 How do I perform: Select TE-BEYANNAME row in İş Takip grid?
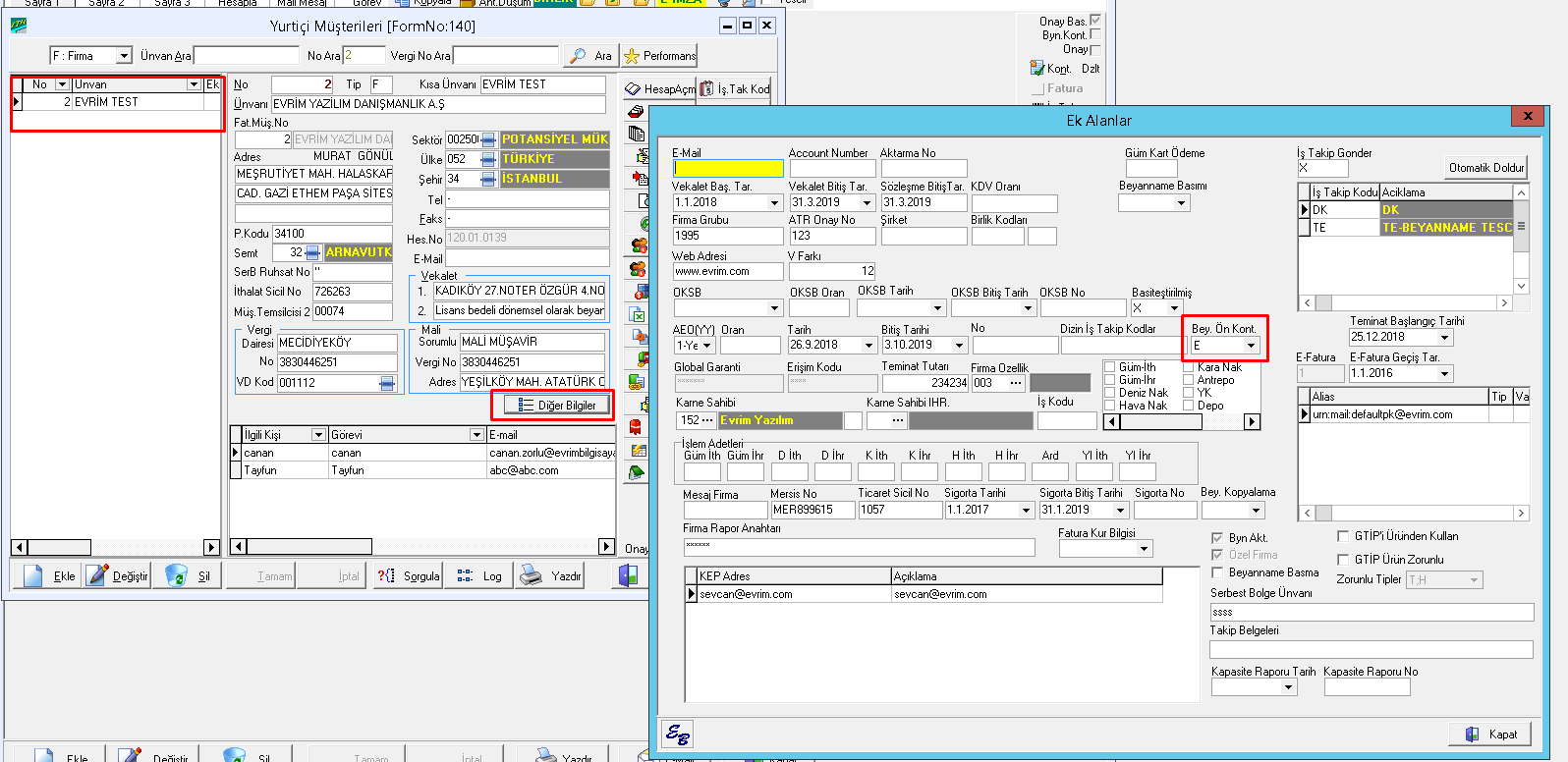1406,227
